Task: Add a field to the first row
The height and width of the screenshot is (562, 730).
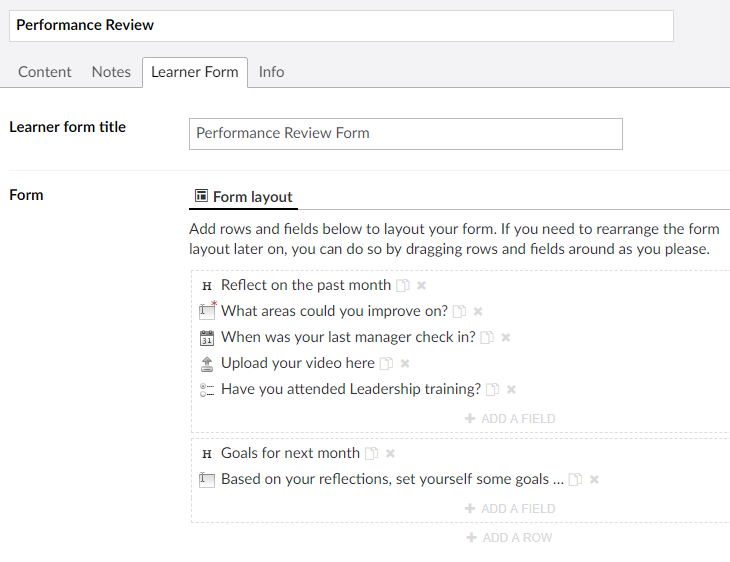Action: click(510, 419)
